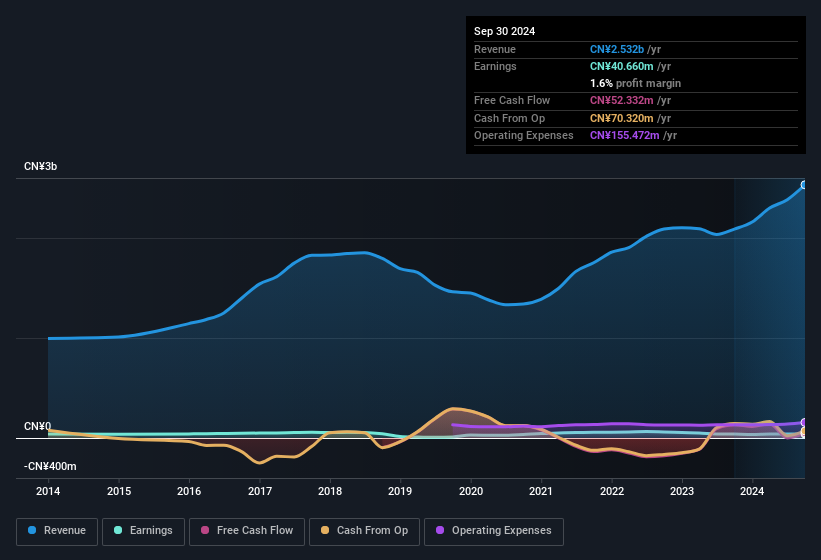Select the 2016 x-axis label
This screenshot has width=821, height=560.
189,491
